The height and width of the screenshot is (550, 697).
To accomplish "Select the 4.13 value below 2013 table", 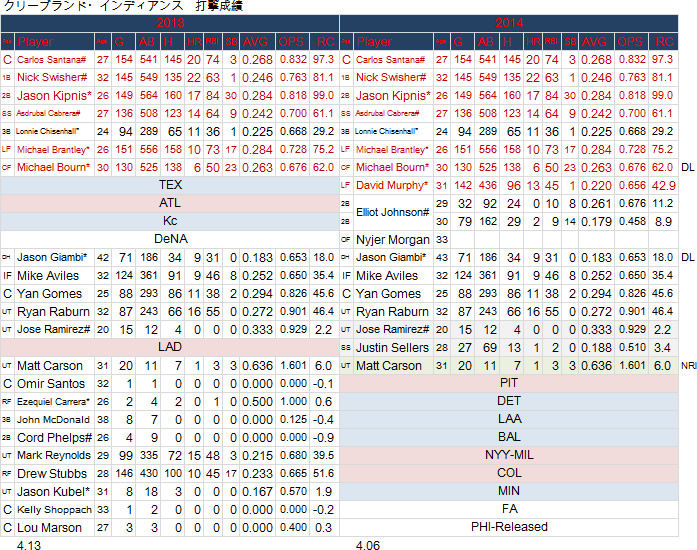I will [x=29, y=545].
